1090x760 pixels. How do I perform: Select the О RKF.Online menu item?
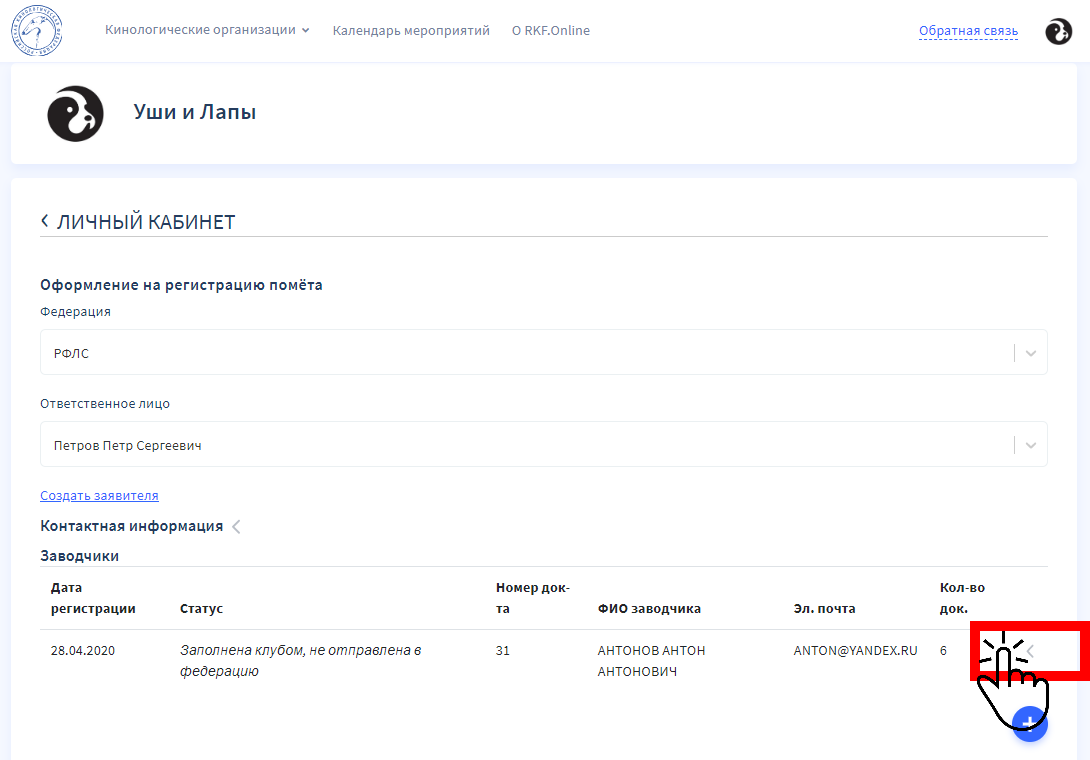(x=550, y=30)
